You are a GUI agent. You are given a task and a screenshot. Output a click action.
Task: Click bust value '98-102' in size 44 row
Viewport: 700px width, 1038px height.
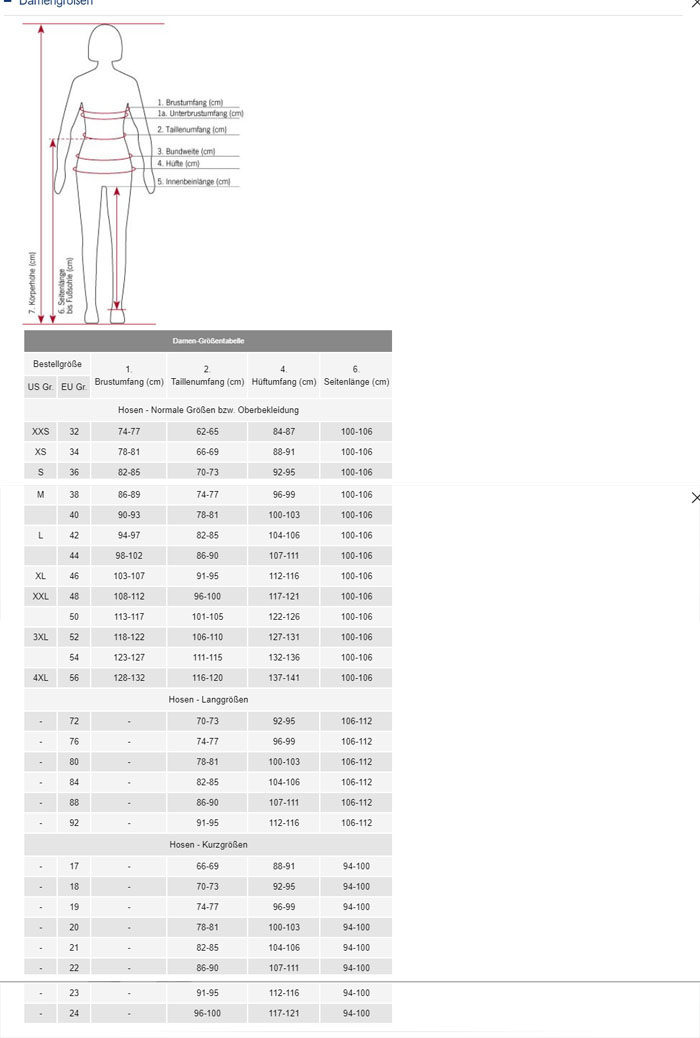click(129, 556)
